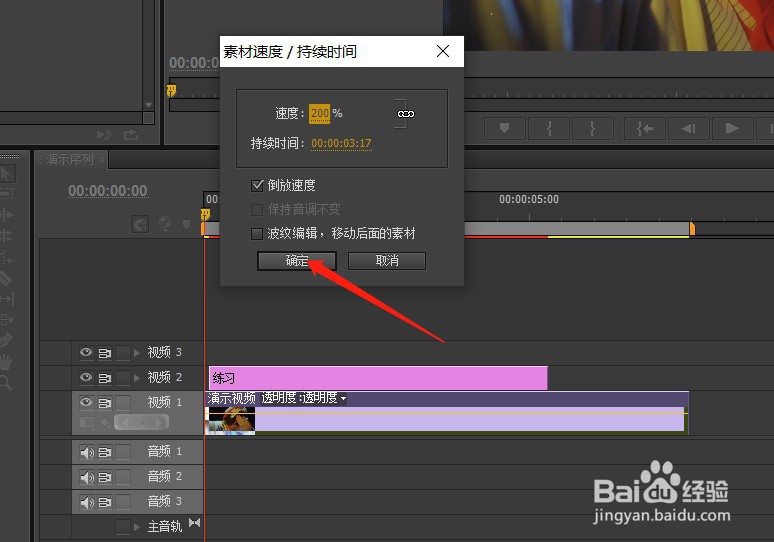Select the Pen tool
This screenshot has height=542, width=774.
click(5, 341)
